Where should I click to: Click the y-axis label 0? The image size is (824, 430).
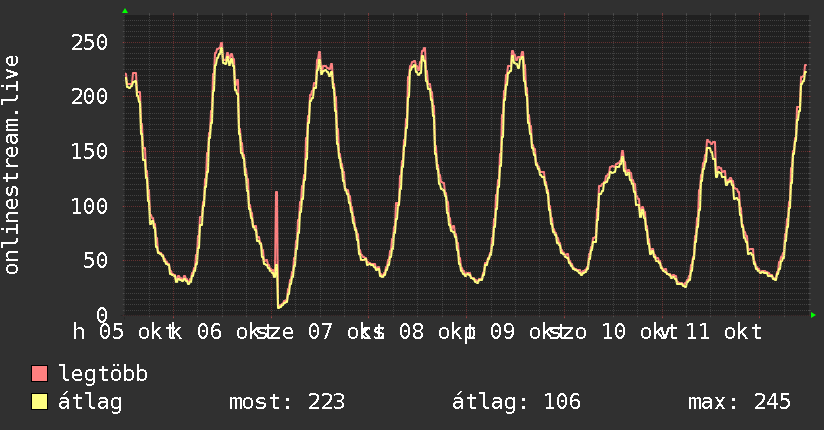pyautogui.click(x=102, y=315)
